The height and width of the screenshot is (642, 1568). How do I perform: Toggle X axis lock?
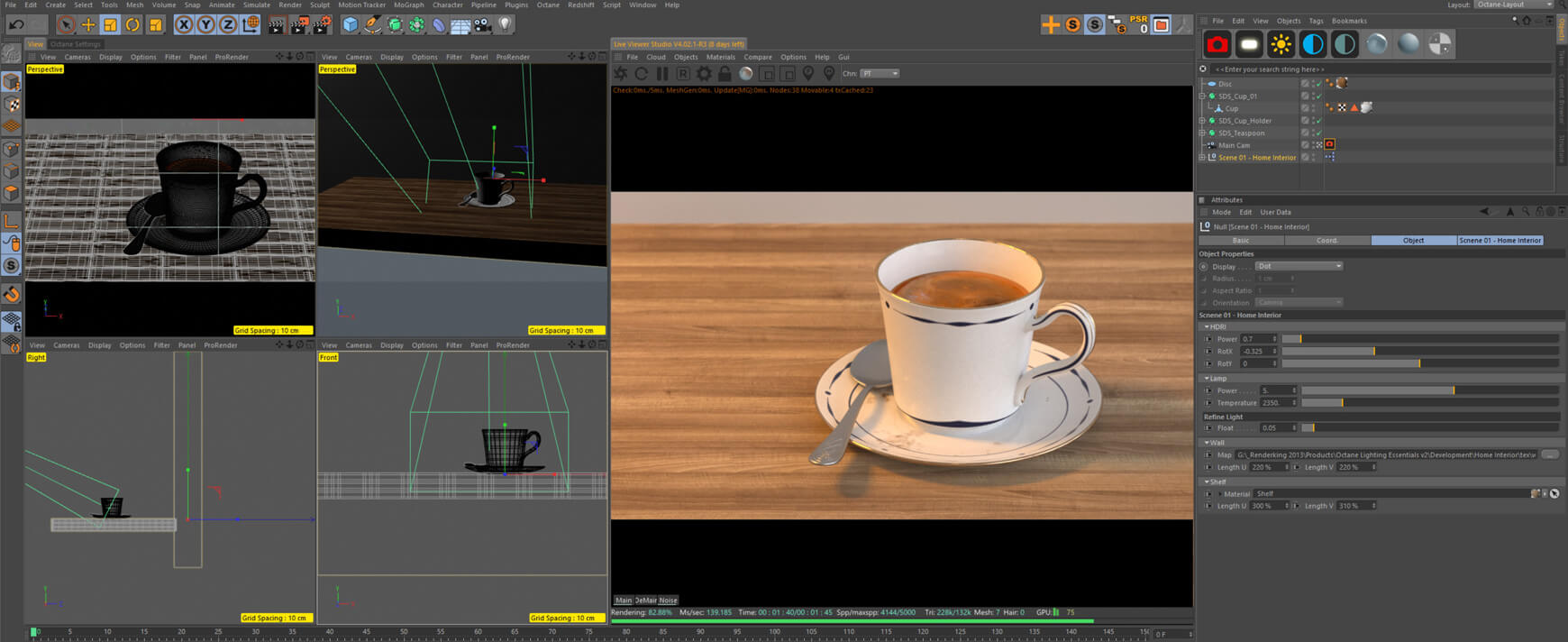184,25
